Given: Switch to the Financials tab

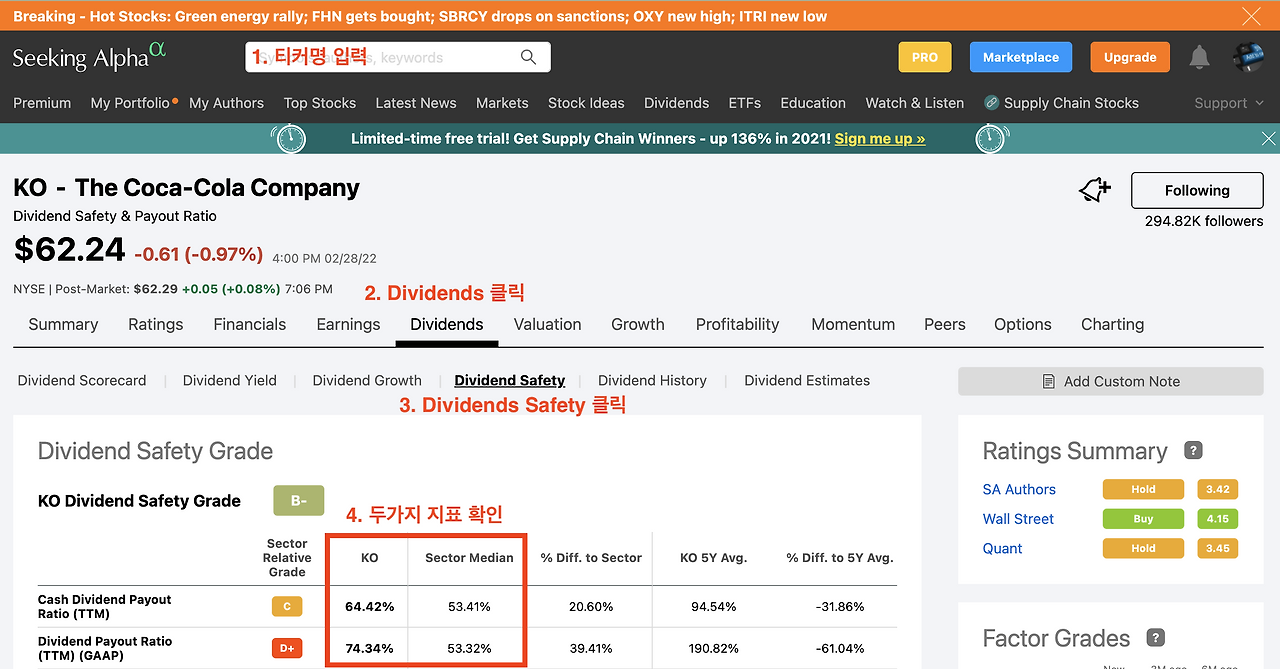Looking at the screenshot, I should click(x=250, y=324).
